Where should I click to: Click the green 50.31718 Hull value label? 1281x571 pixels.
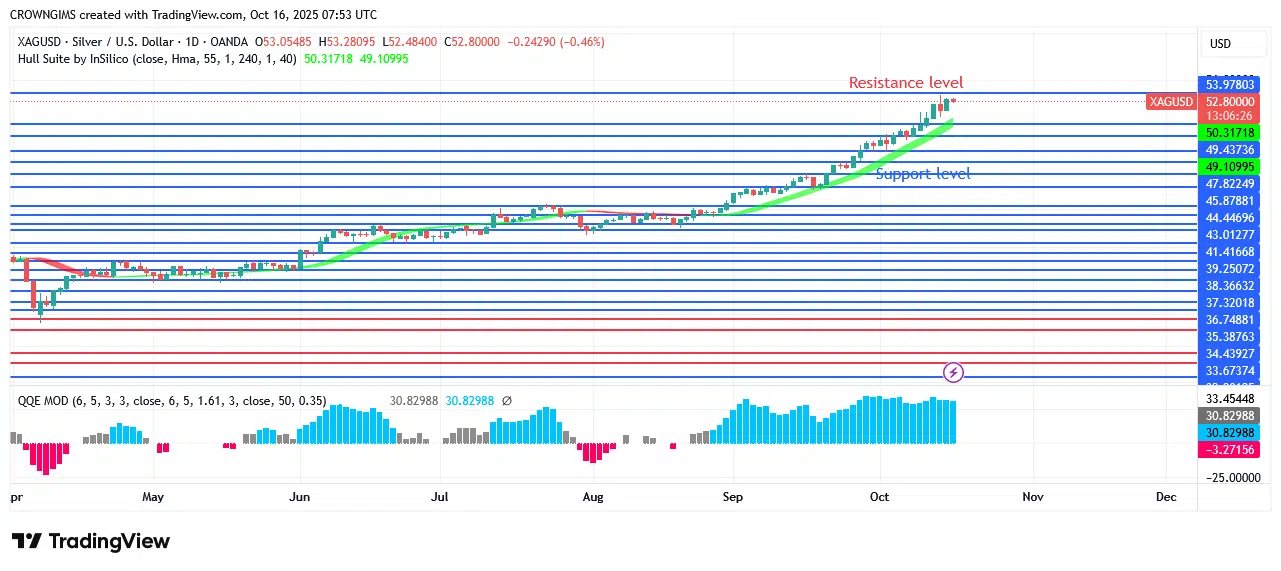click(x=1229, y=133)
